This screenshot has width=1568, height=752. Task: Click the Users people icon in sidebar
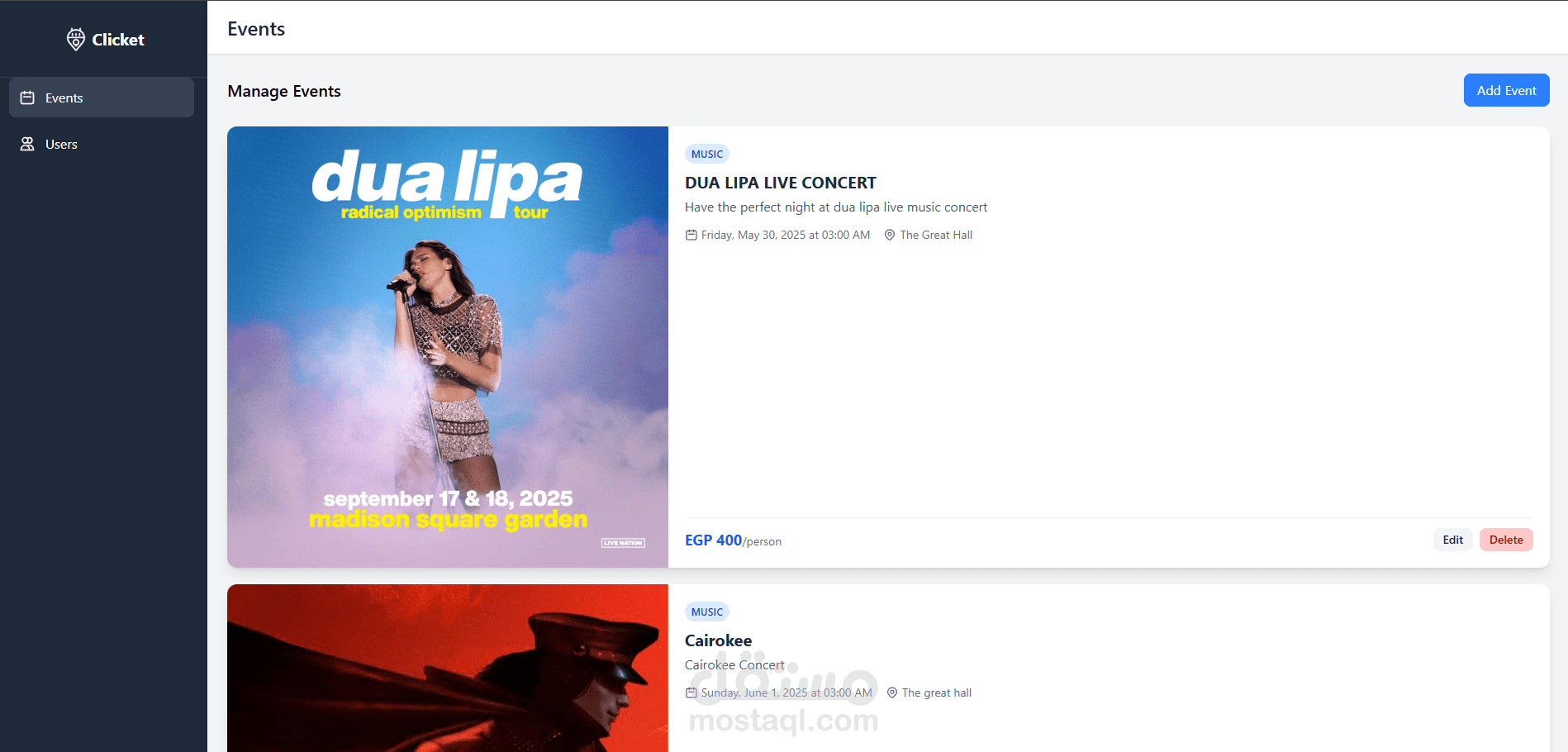click(27, 144)
